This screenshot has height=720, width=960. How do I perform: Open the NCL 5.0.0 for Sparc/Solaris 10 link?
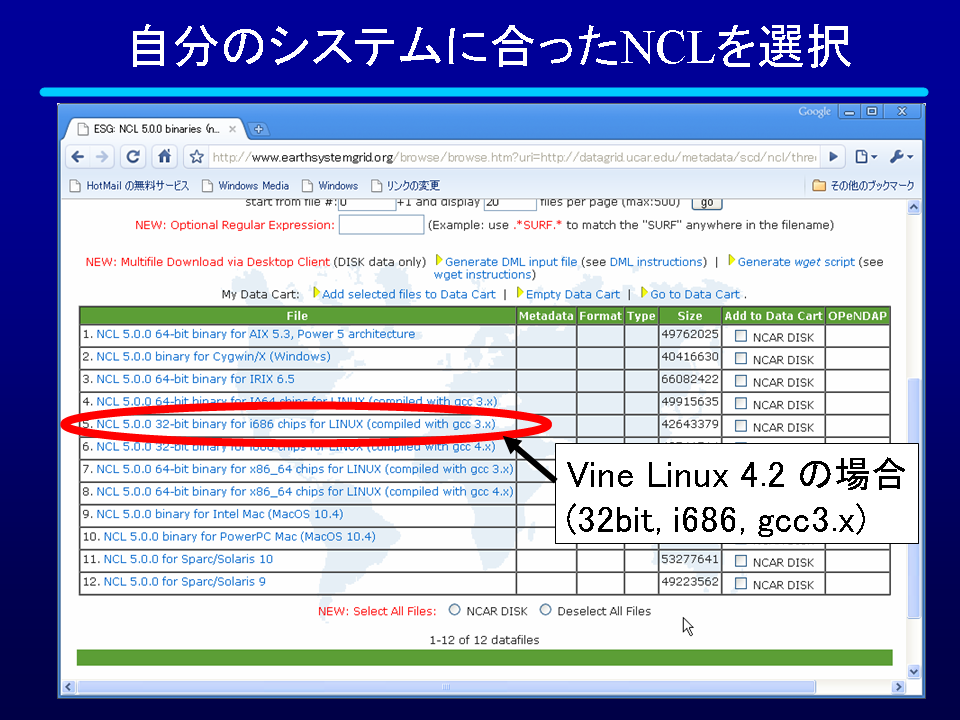tap(188, 560)
